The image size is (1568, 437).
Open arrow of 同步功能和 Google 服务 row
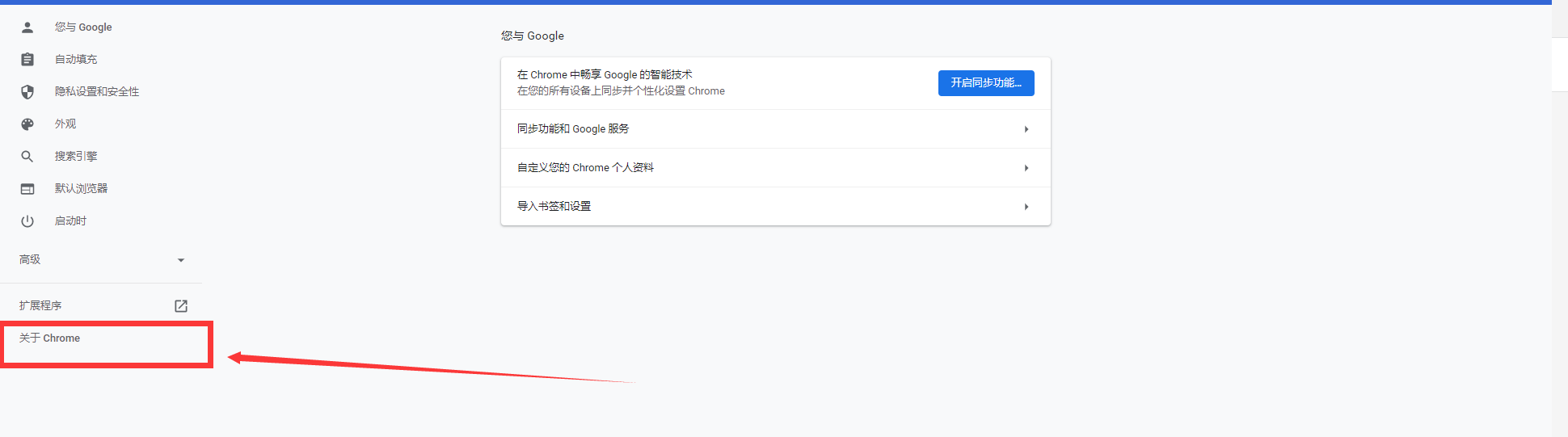pos(1026,129)
